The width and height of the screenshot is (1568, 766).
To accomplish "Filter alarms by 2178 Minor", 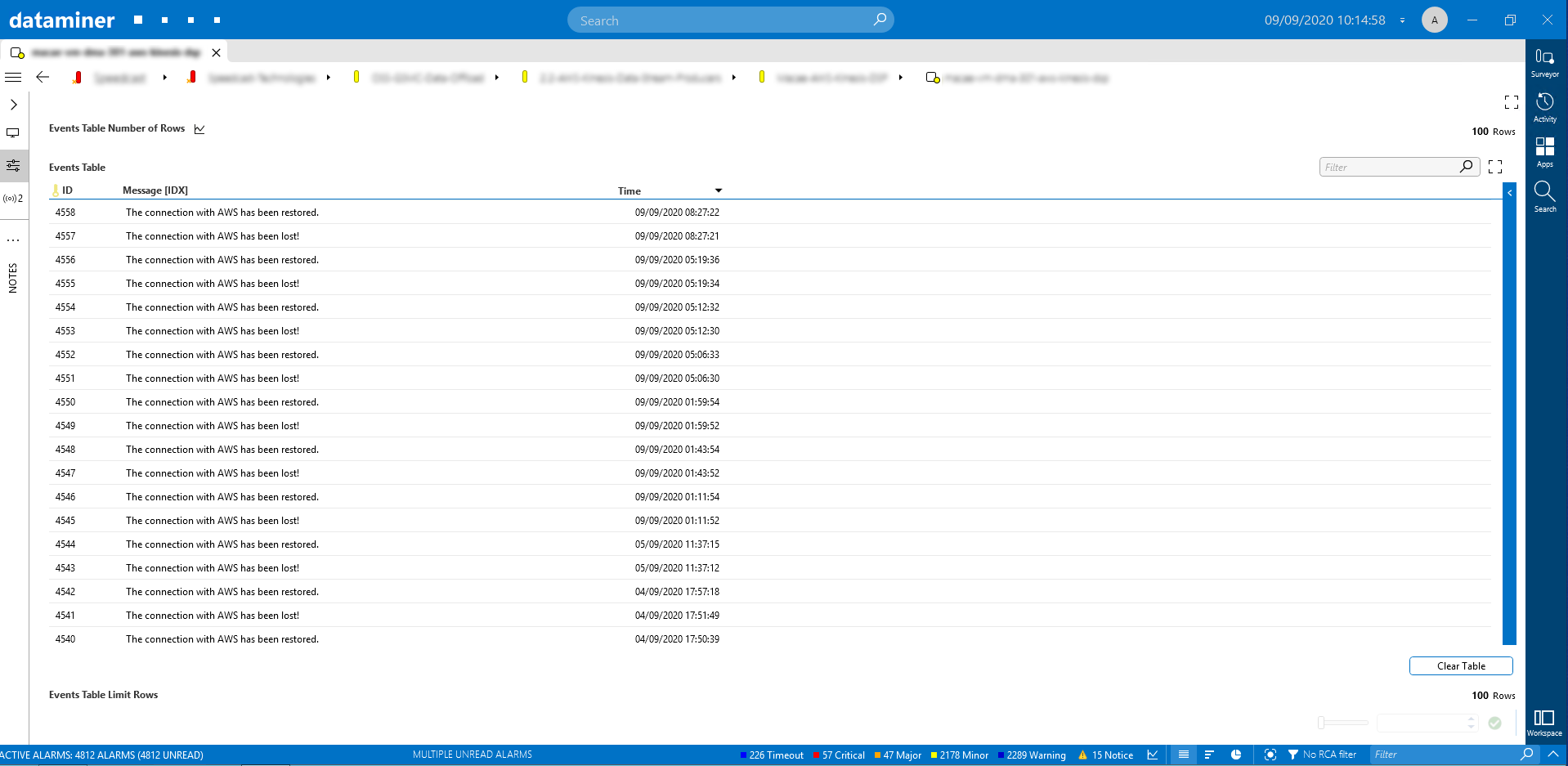I will coord(960,755).
